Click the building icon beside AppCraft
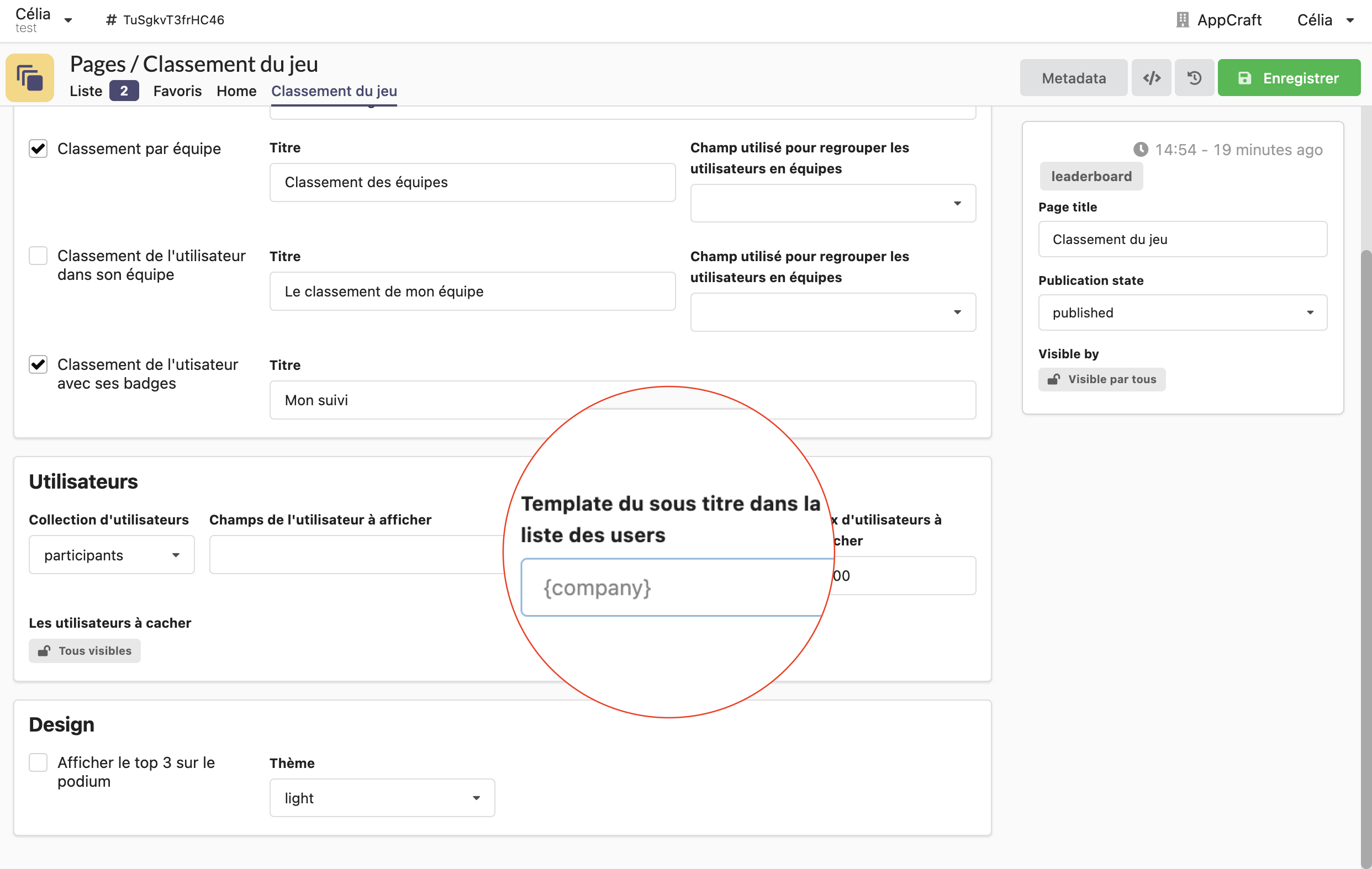This screenshot has width=1372, height=869. pos(1182,20)
